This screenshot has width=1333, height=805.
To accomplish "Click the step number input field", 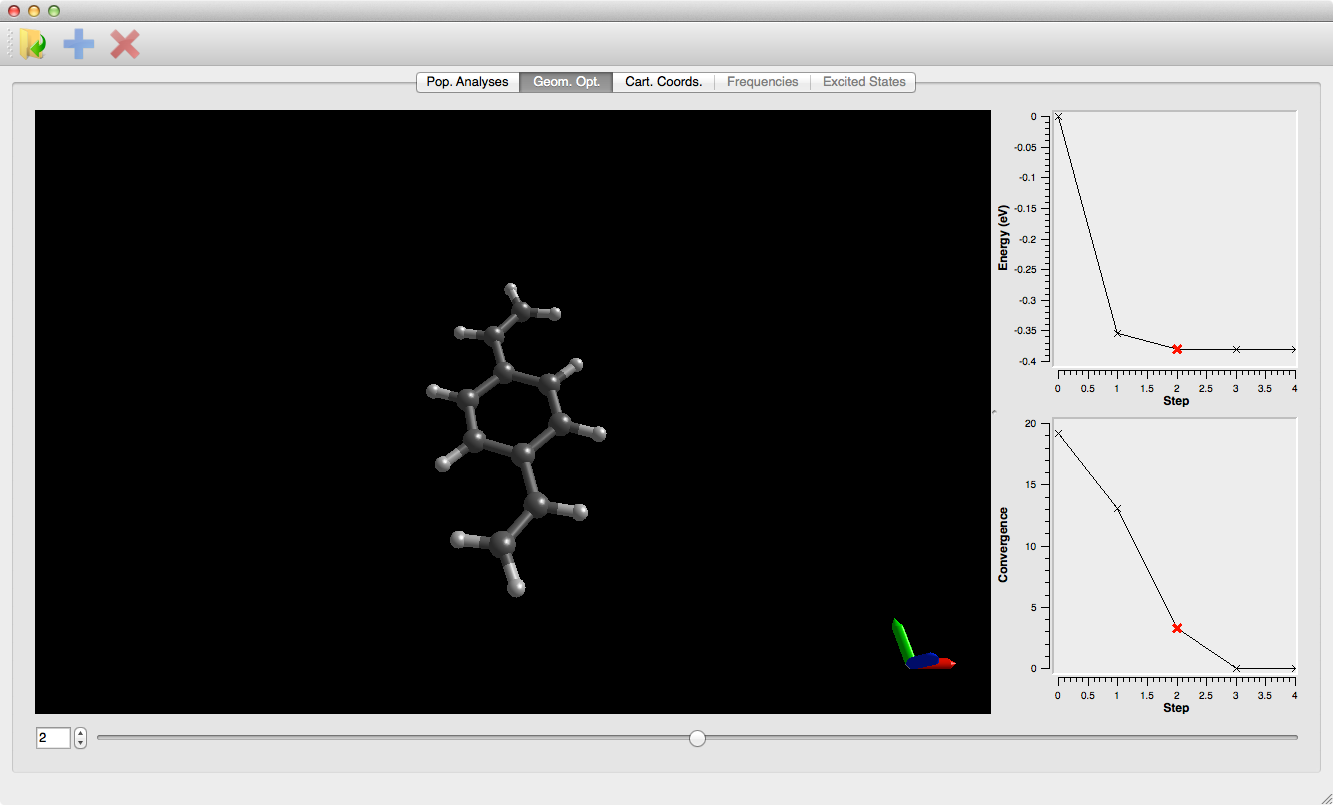I will click(53, 738).
